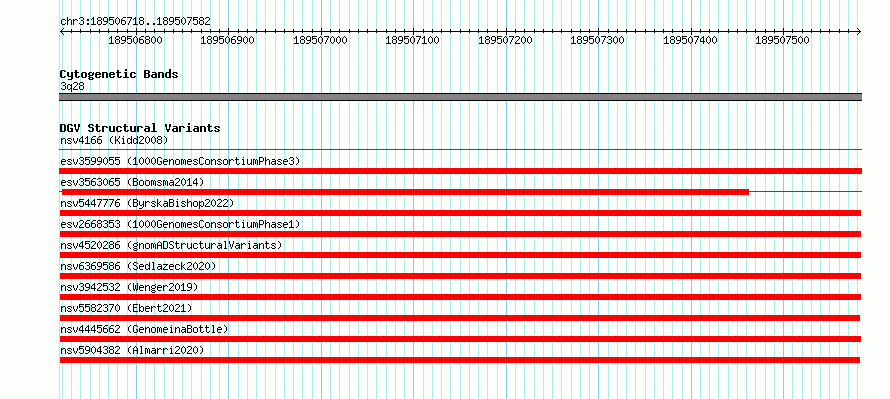Open nsv4520286 (gnomADStructuralVariants) entry

point(171,245)
